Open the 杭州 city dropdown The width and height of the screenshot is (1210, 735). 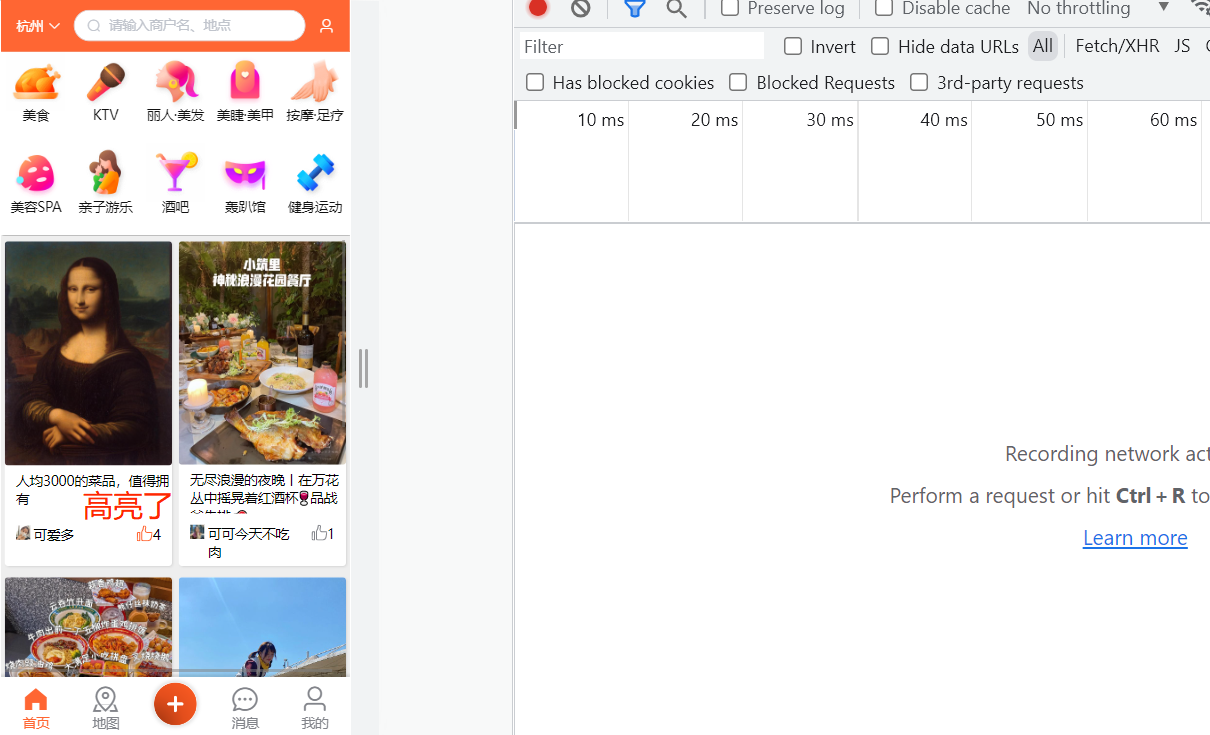coord(38,26)
